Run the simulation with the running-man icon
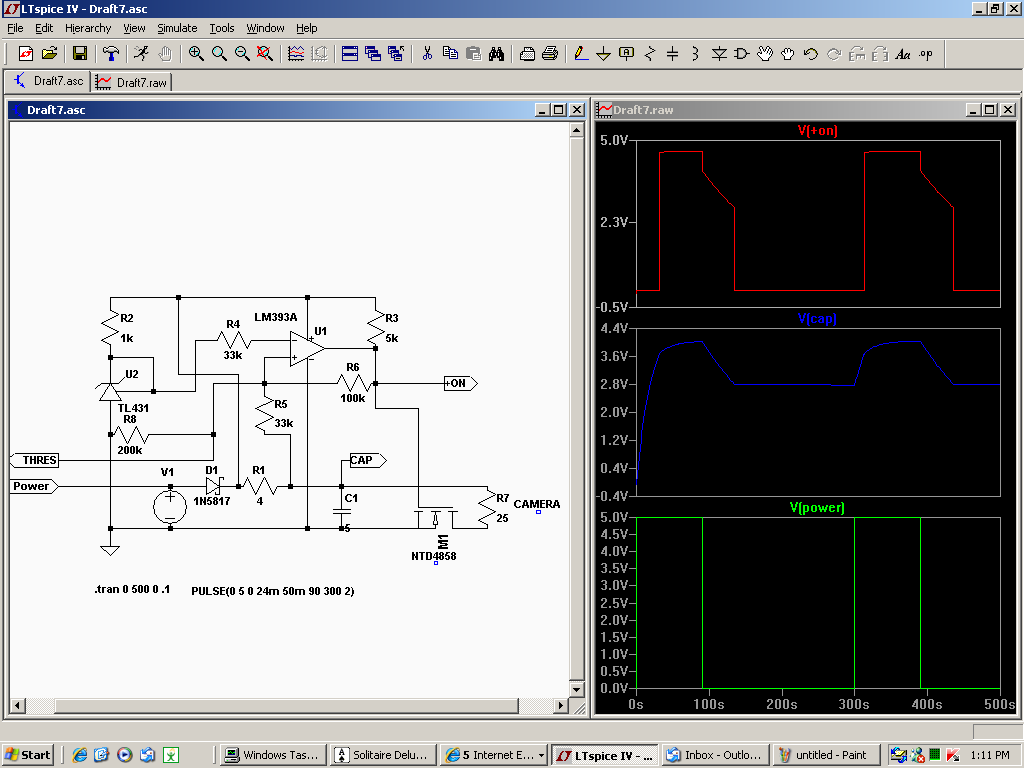1024x768 pixels. tap(141, 54)
